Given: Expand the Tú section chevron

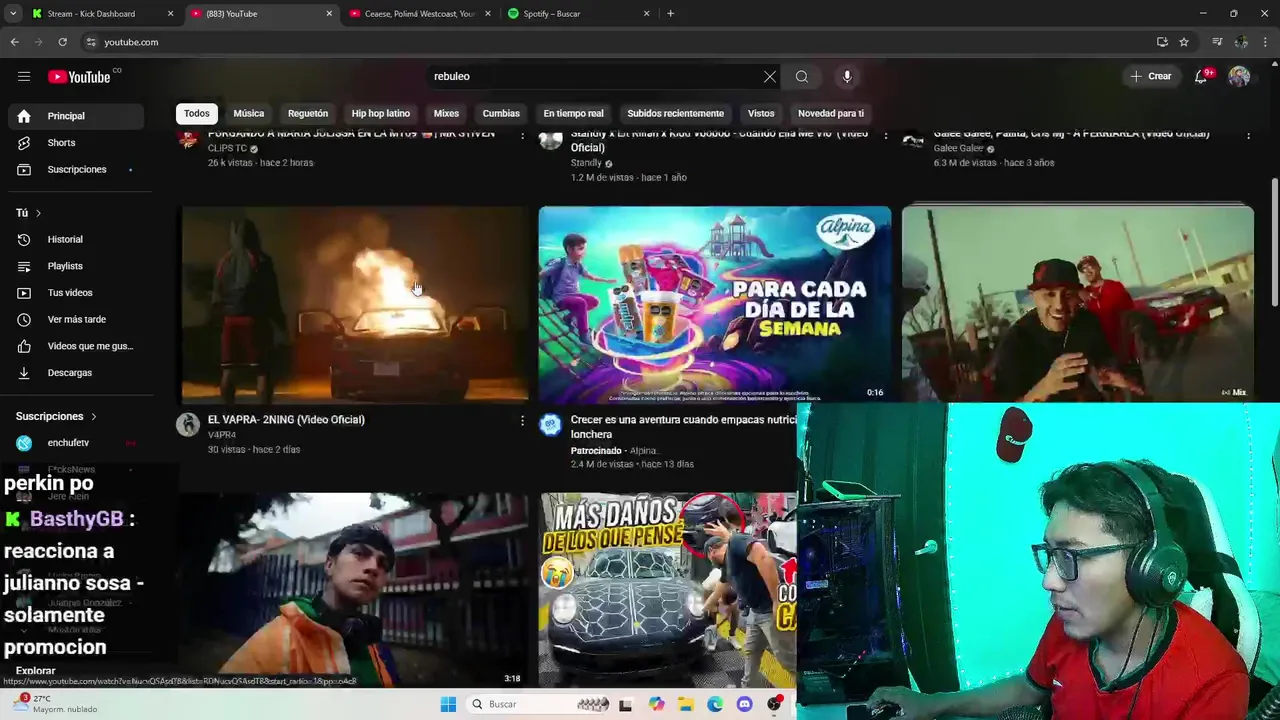Looking at the screenshot, I should click(x=38, y=213).
